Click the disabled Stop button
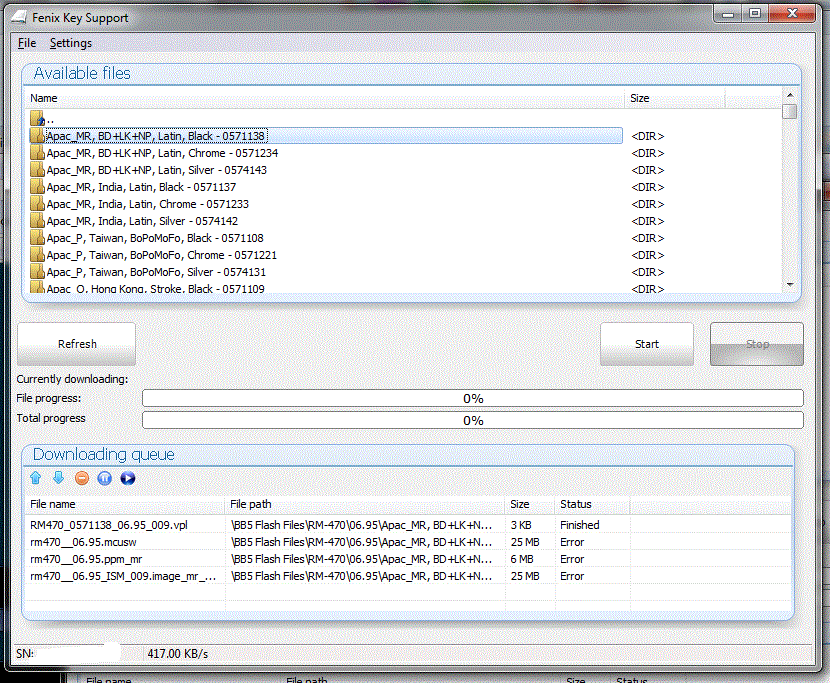The height and width of the screenshot is (683, 830). [x=757, y=344]
